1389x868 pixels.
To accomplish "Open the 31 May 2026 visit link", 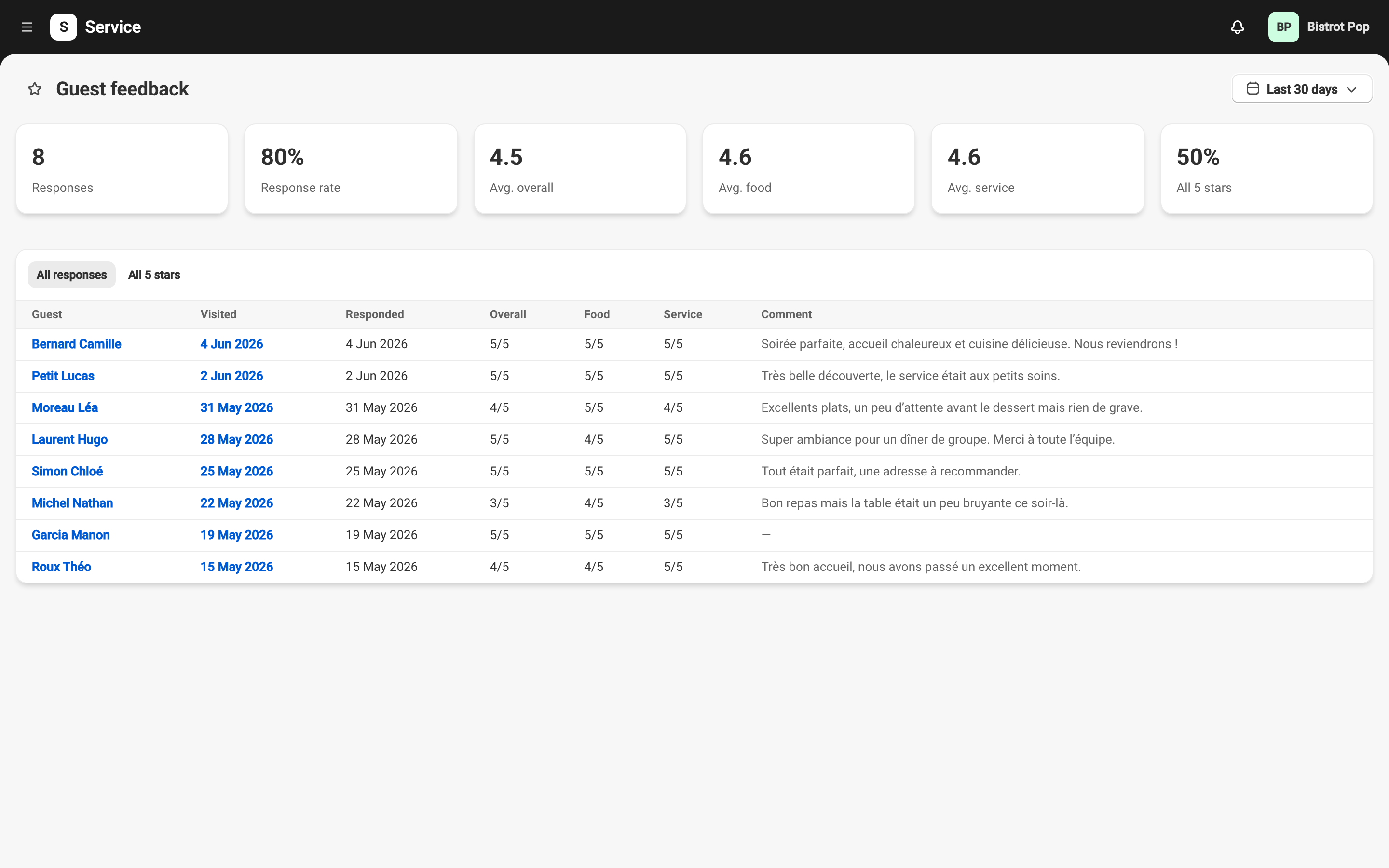I will coord(236,407).
